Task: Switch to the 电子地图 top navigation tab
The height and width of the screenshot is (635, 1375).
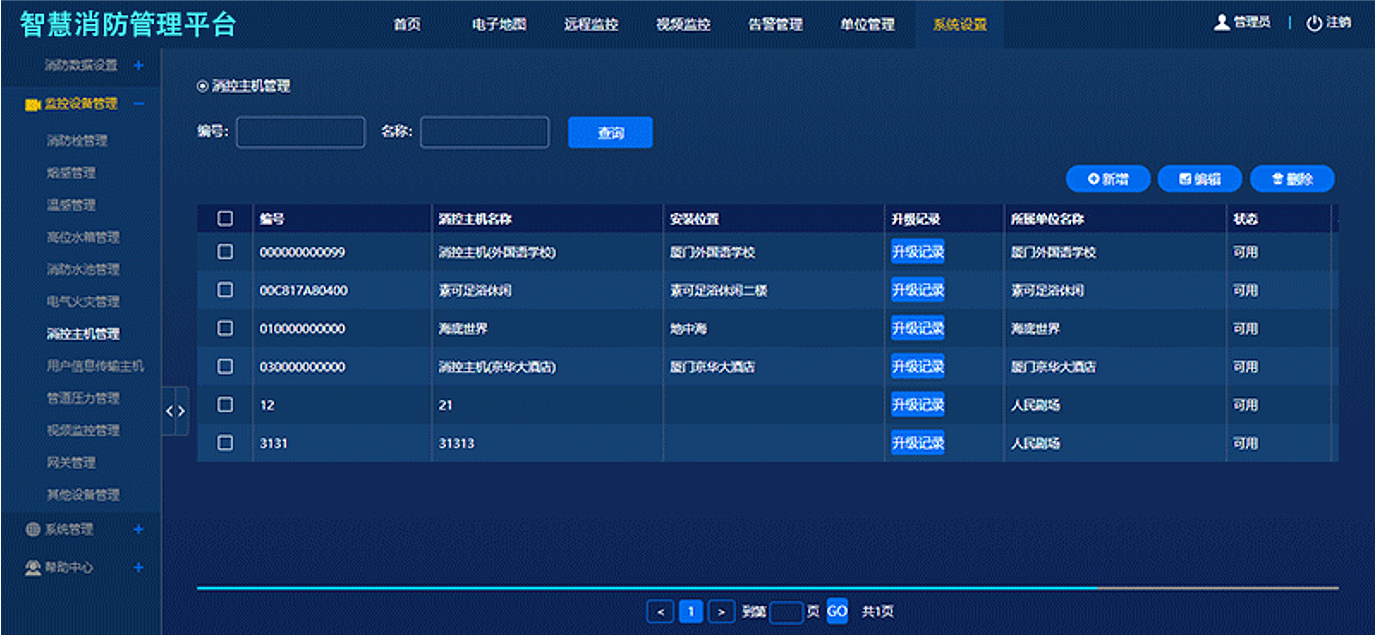Action: (x=499, y=24)
